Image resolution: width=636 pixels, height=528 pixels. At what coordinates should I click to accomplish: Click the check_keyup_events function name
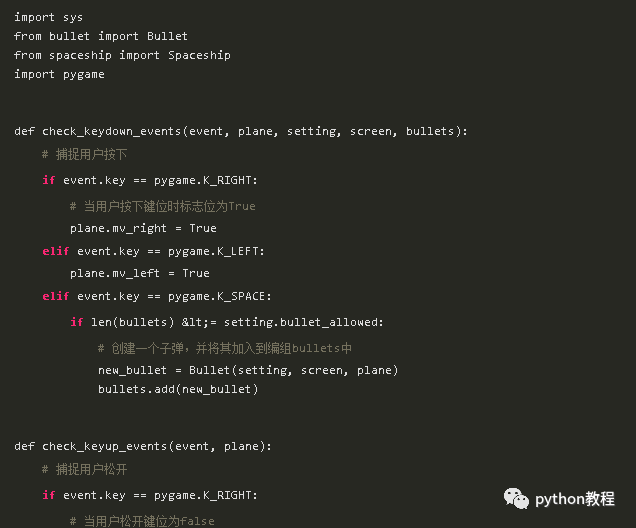[105, 446]
